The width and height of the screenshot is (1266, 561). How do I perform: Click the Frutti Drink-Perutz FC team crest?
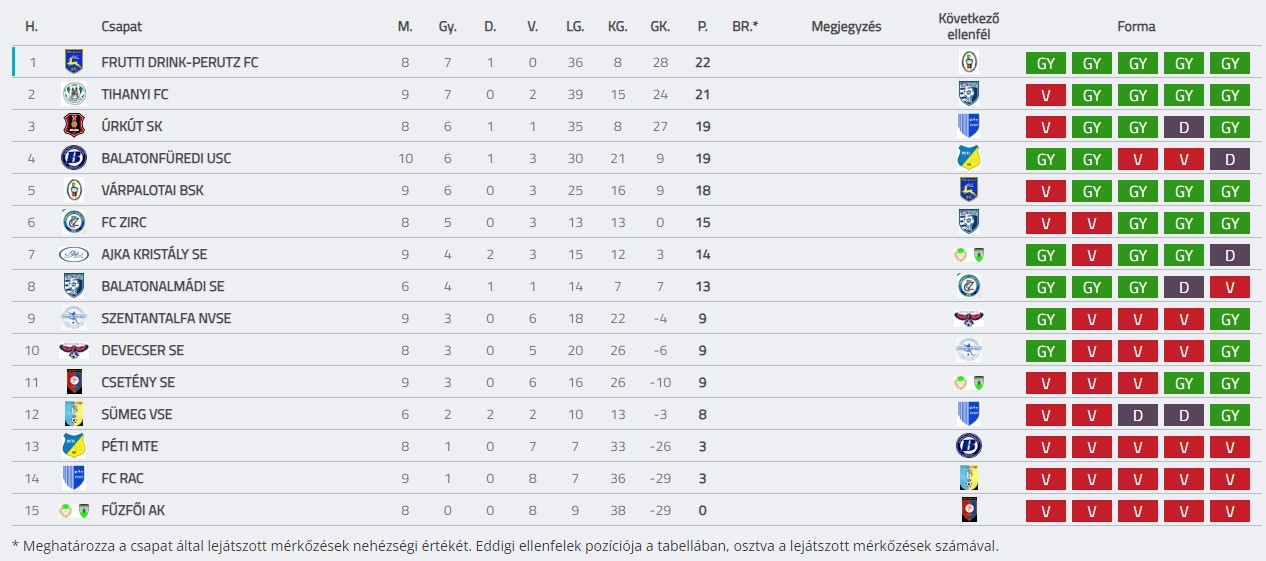click(74, 62)
